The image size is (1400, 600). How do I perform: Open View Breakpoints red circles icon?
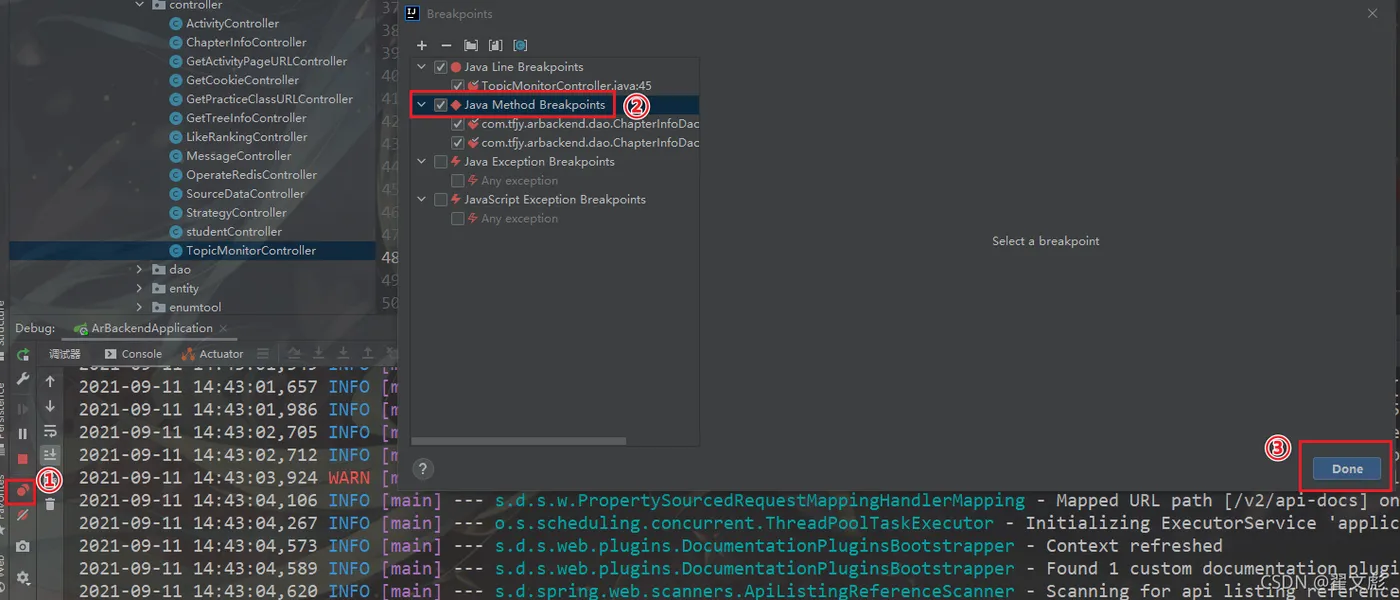point(22,491)
